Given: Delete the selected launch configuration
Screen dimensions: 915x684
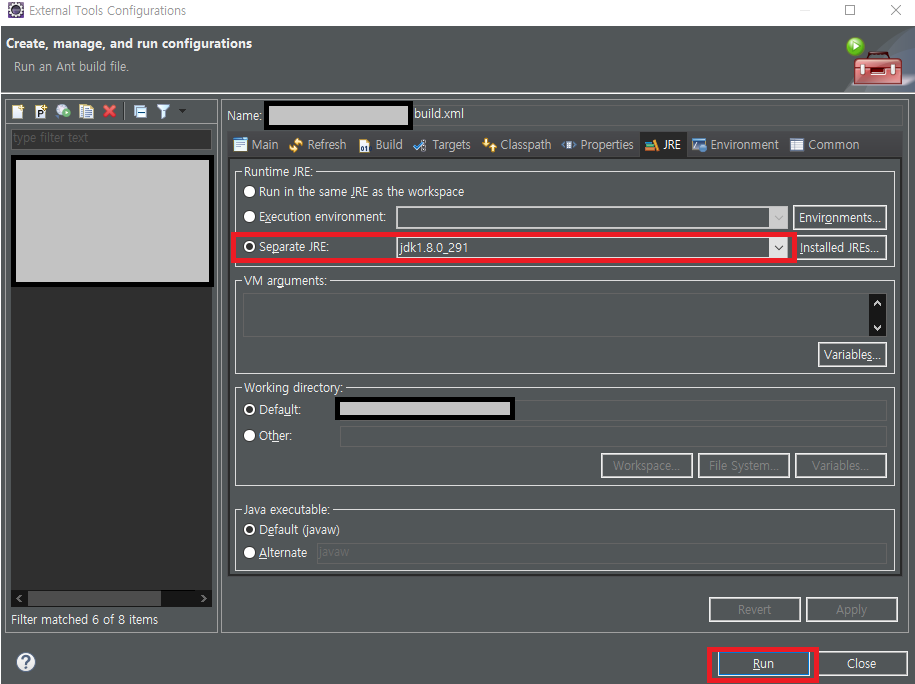Looking at the screenshot, I should (107, 111).
